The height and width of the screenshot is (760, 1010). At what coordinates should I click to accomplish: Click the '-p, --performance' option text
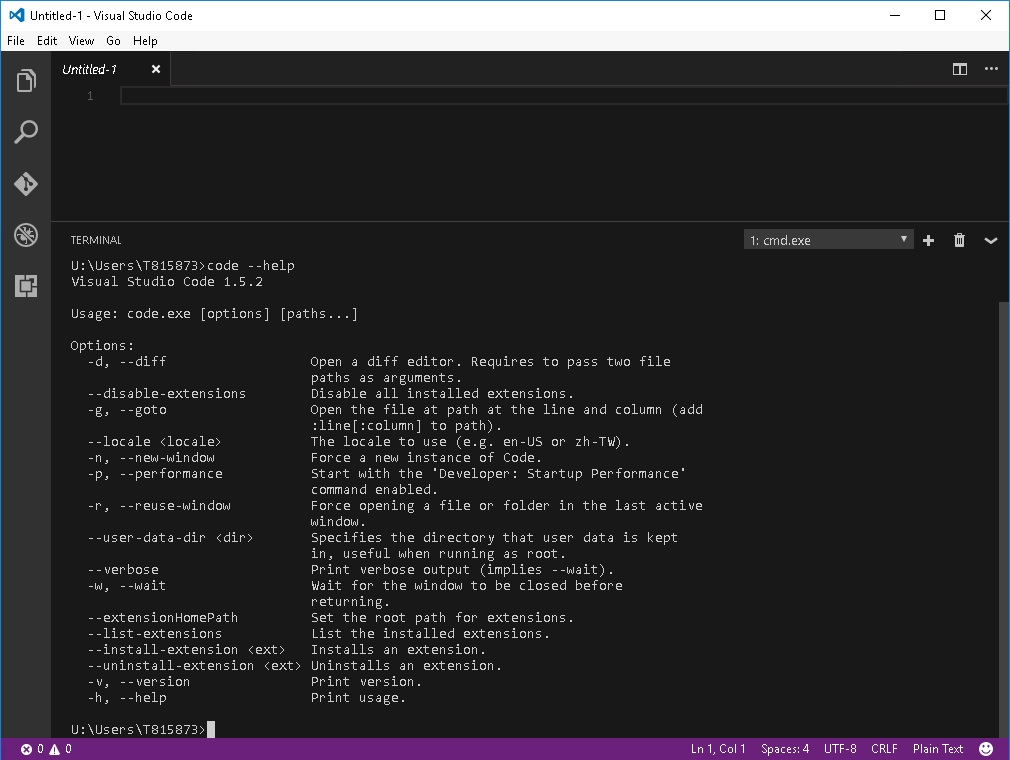[x=155, y=473]
